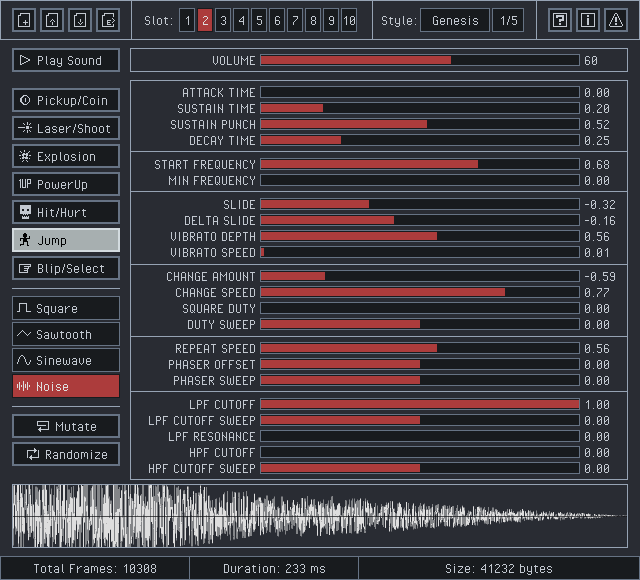
Task: Select sound slot 8
Action: point(313,20)
